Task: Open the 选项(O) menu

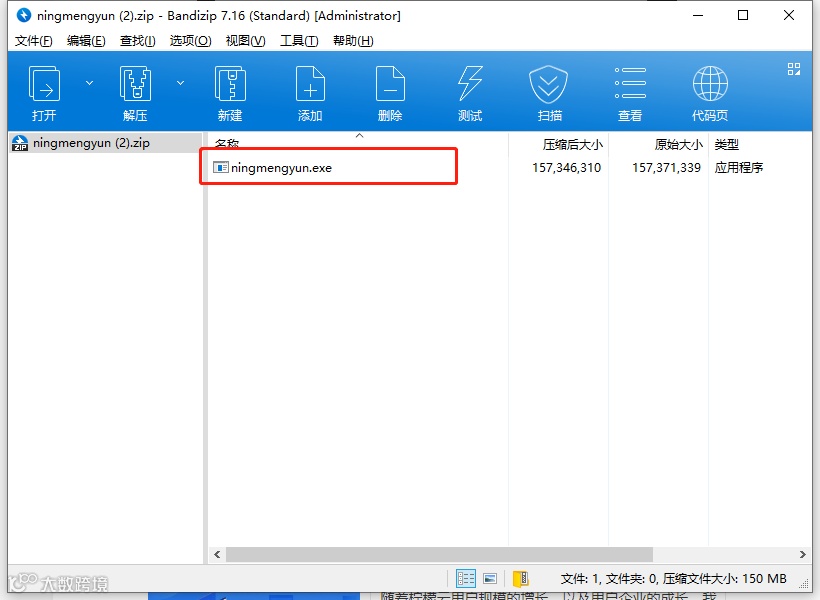Action: (x=190, y=41)
